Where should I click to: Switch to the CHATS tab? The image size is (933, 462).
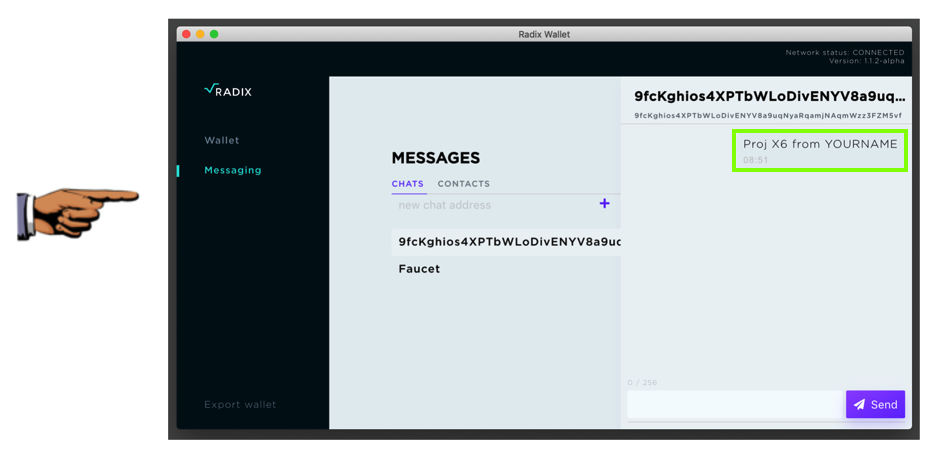coord(408,184)
